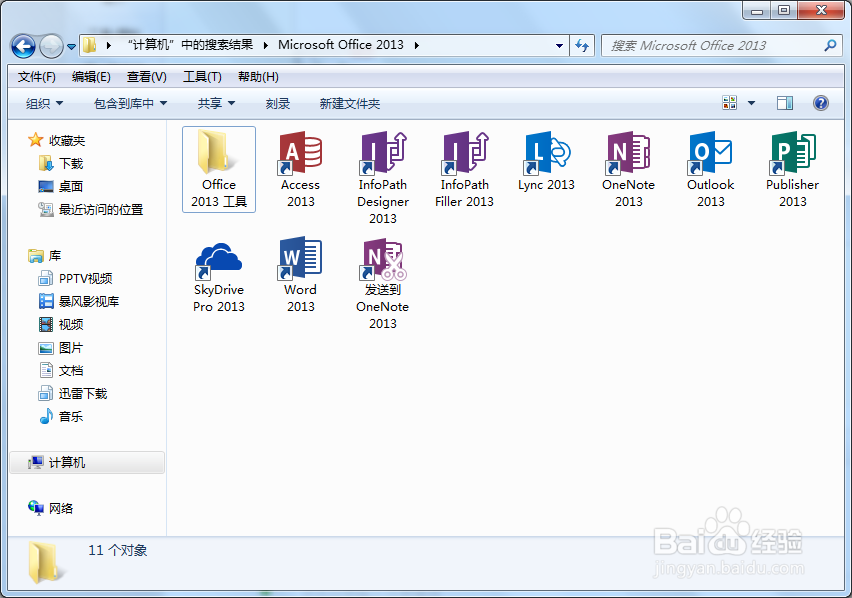The height and width of the screenshot is (598, 852).
Task: Close the Explorer window
Action: (x=822, y=10)
